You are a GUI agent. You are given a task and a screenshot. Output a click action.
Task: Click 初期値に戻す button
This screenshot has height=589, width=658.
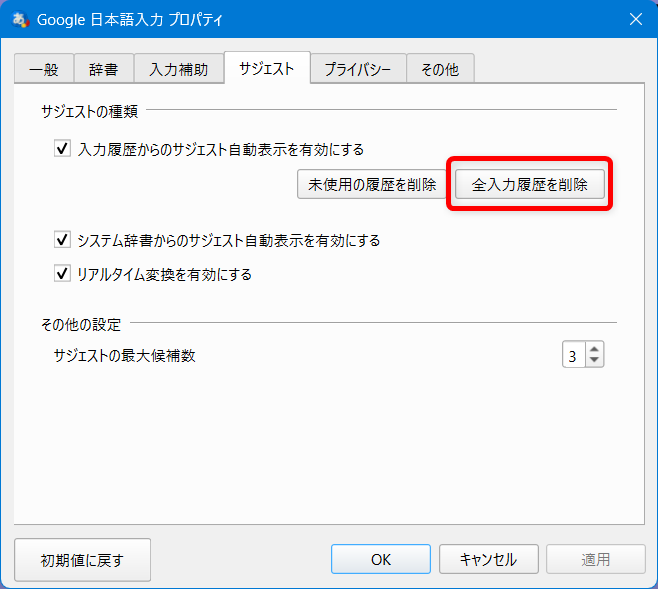tap(82, 560)
